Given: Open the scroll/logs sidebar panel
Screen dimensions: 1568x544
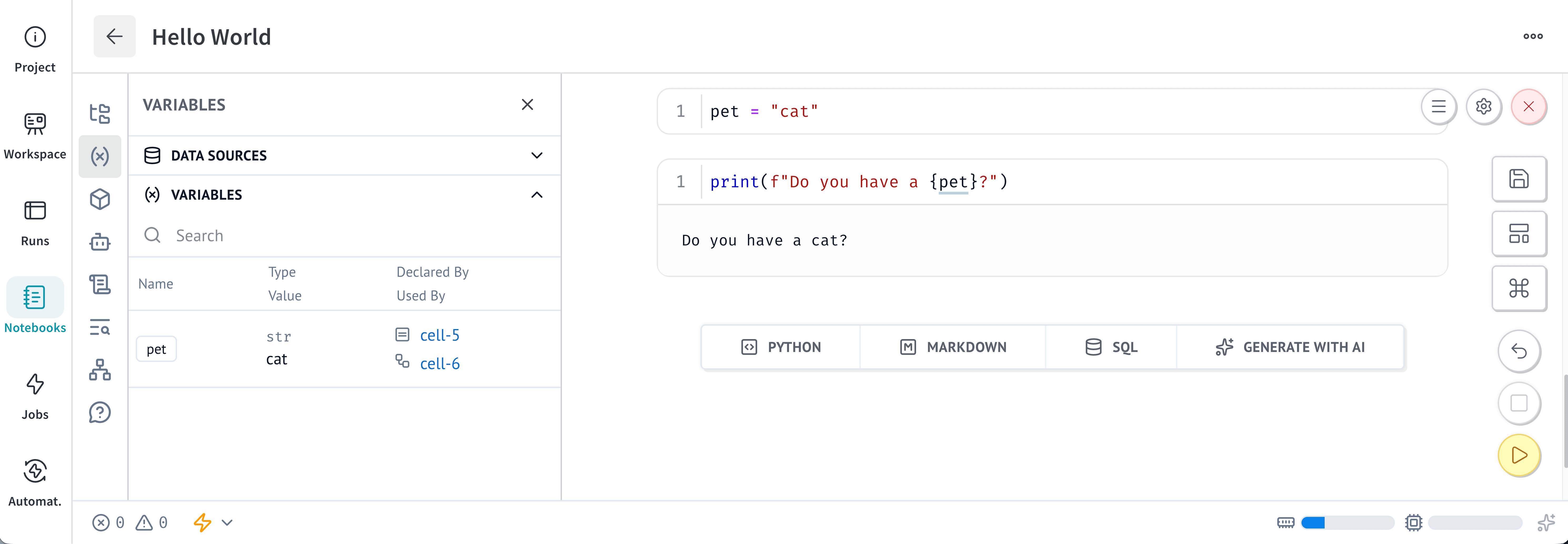Looking at the screenshot, I should (100, 284).
